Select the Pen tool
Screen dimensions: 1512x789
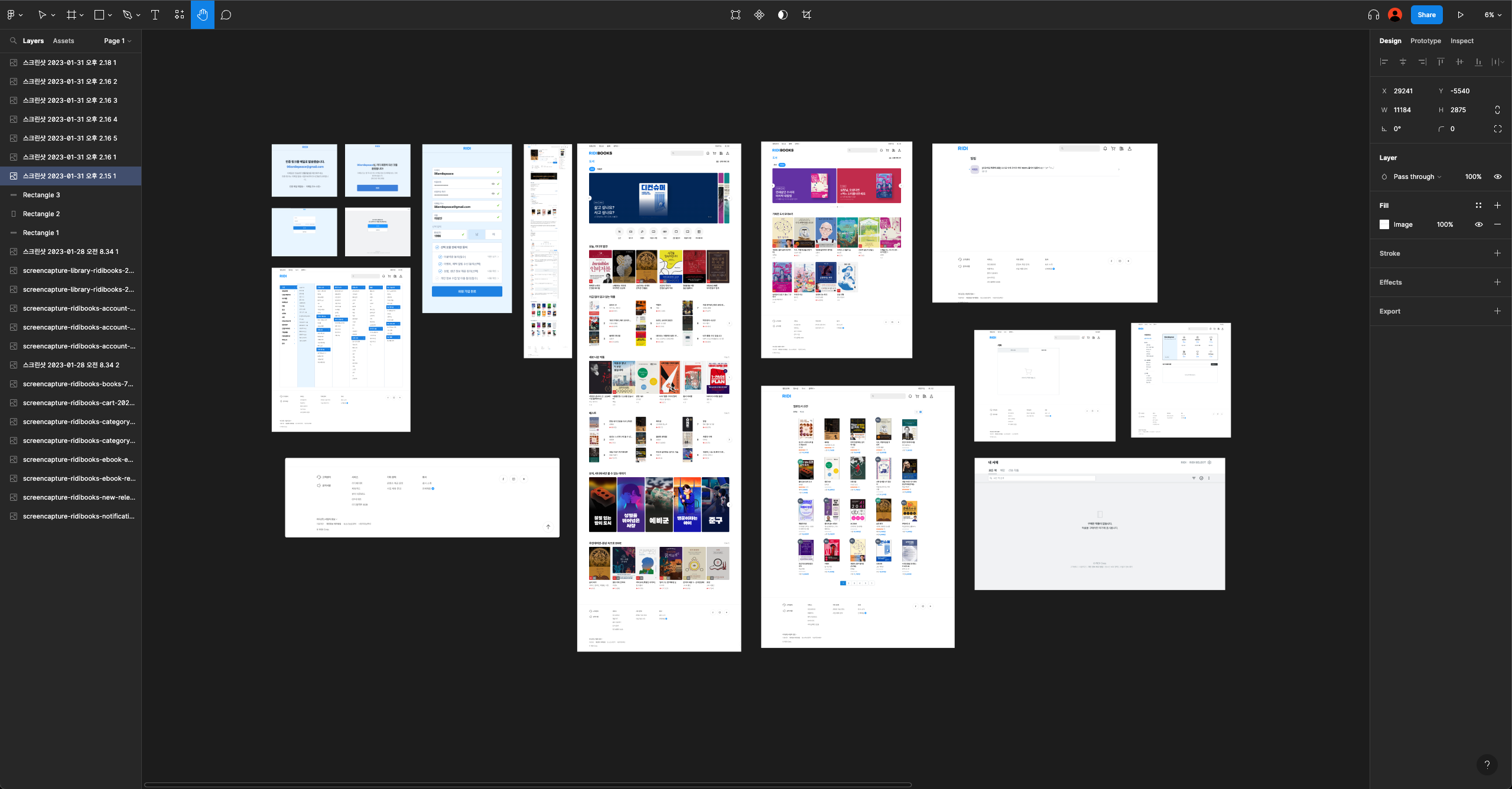[127, 15]
